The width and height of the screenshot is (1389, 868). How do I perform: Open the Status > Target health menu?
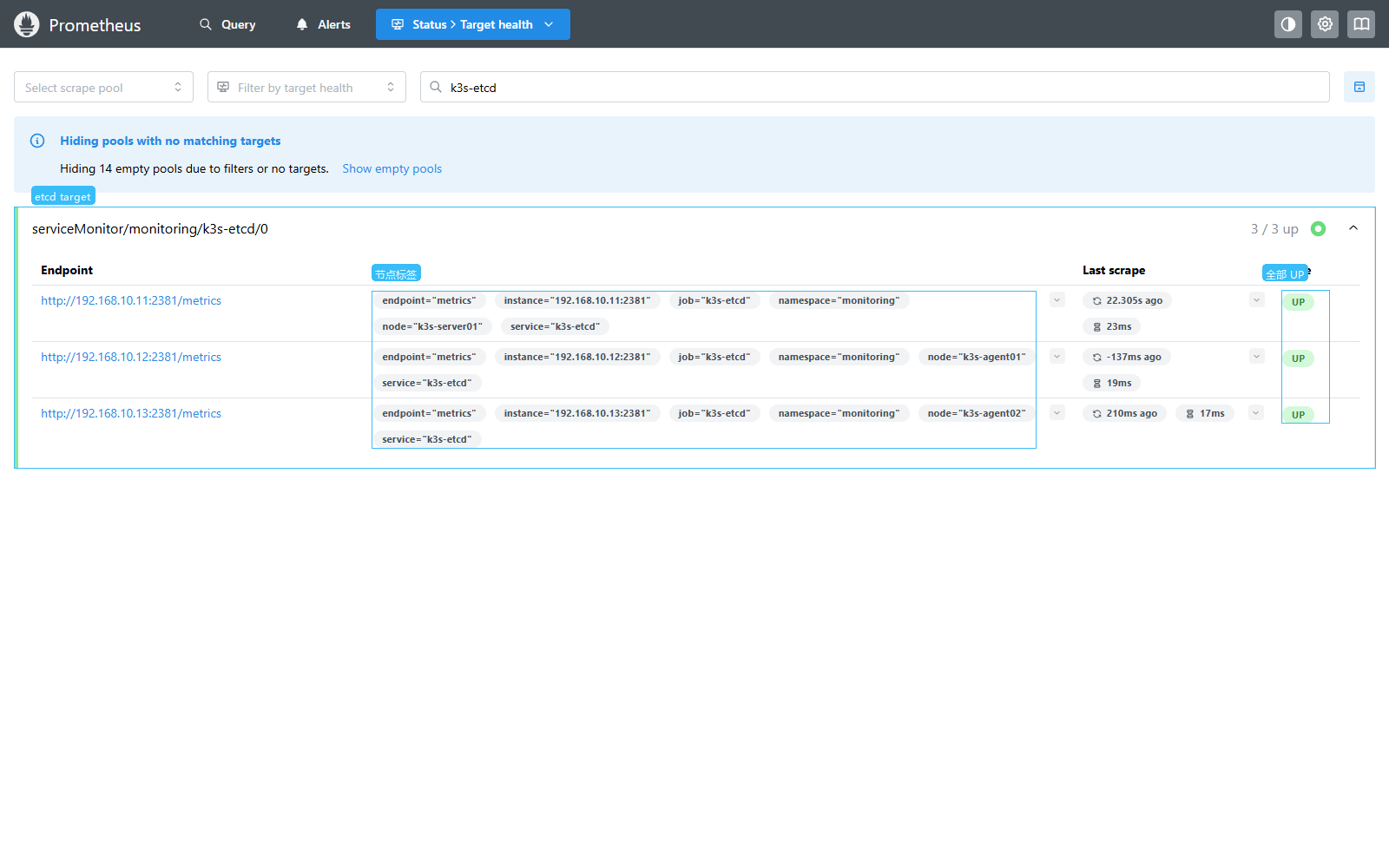(x=473, y=24)
